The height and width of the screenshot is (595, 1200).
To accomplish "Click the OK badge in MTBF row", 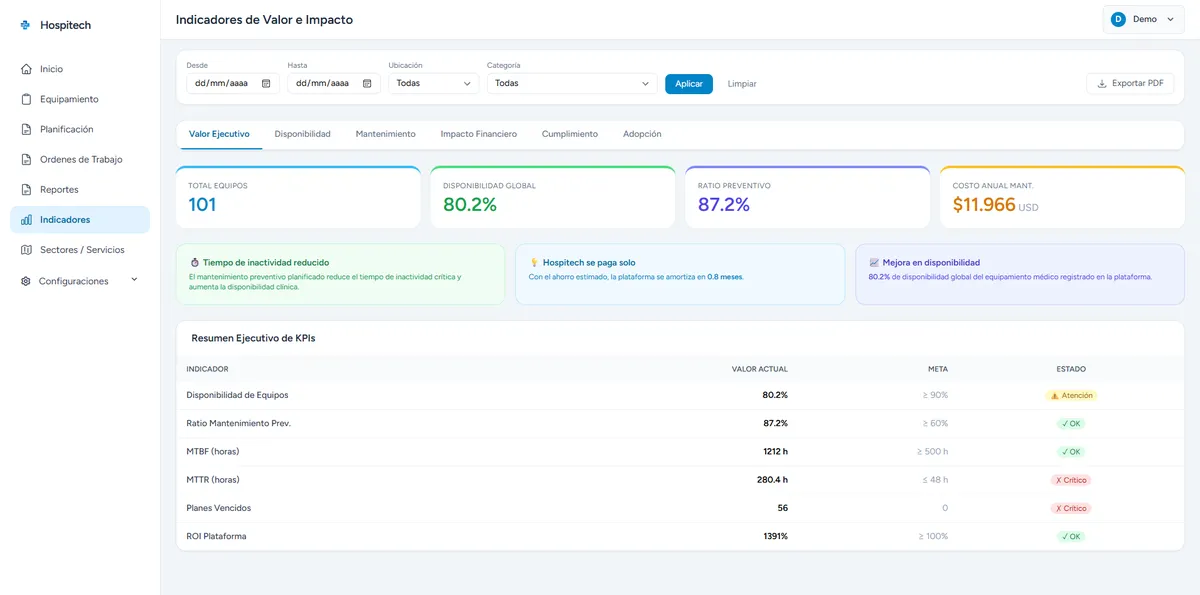I will 1071,452.
